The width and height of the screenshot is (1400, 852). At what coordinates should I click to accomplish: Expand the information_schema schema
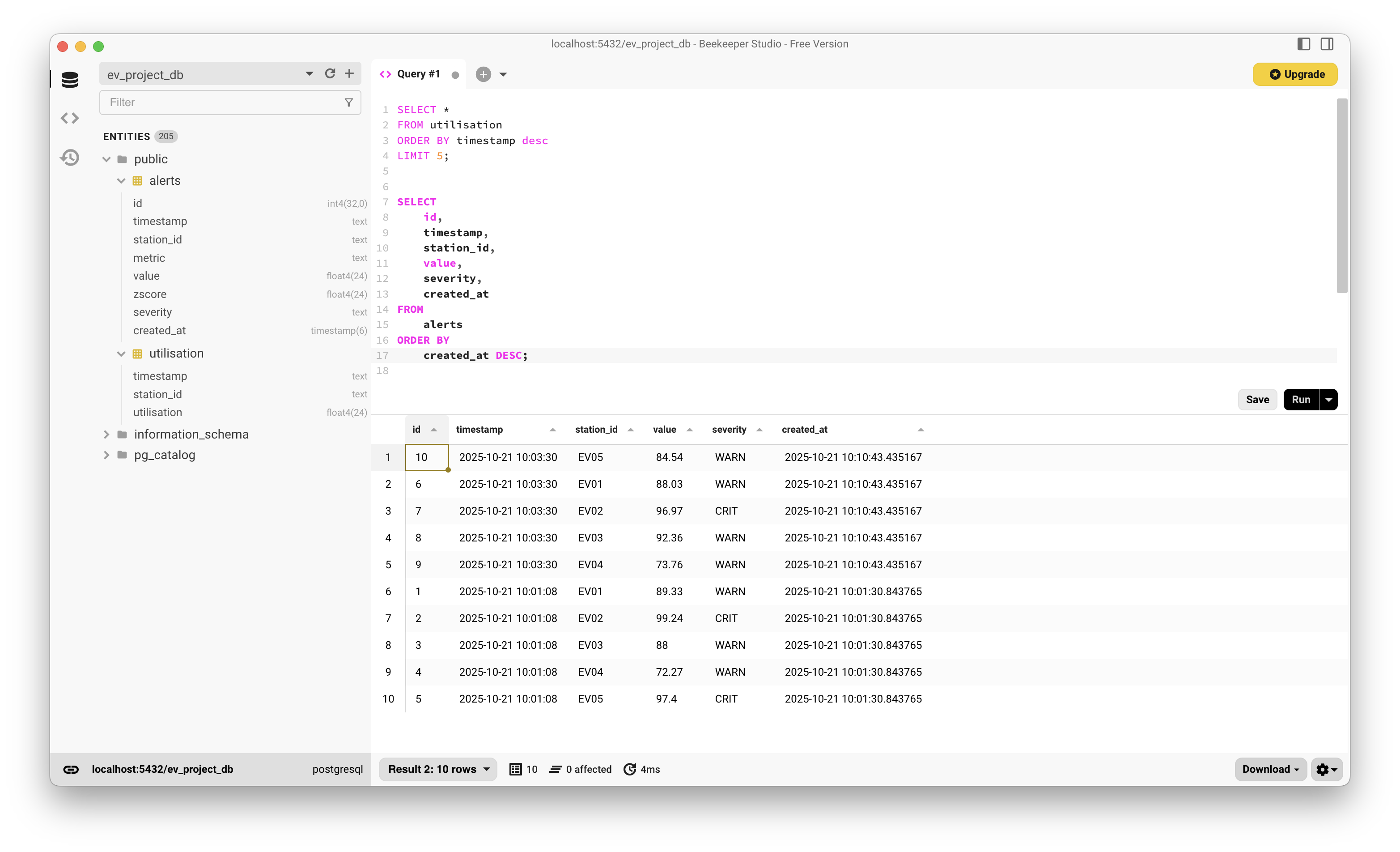[x=106, y=434]
